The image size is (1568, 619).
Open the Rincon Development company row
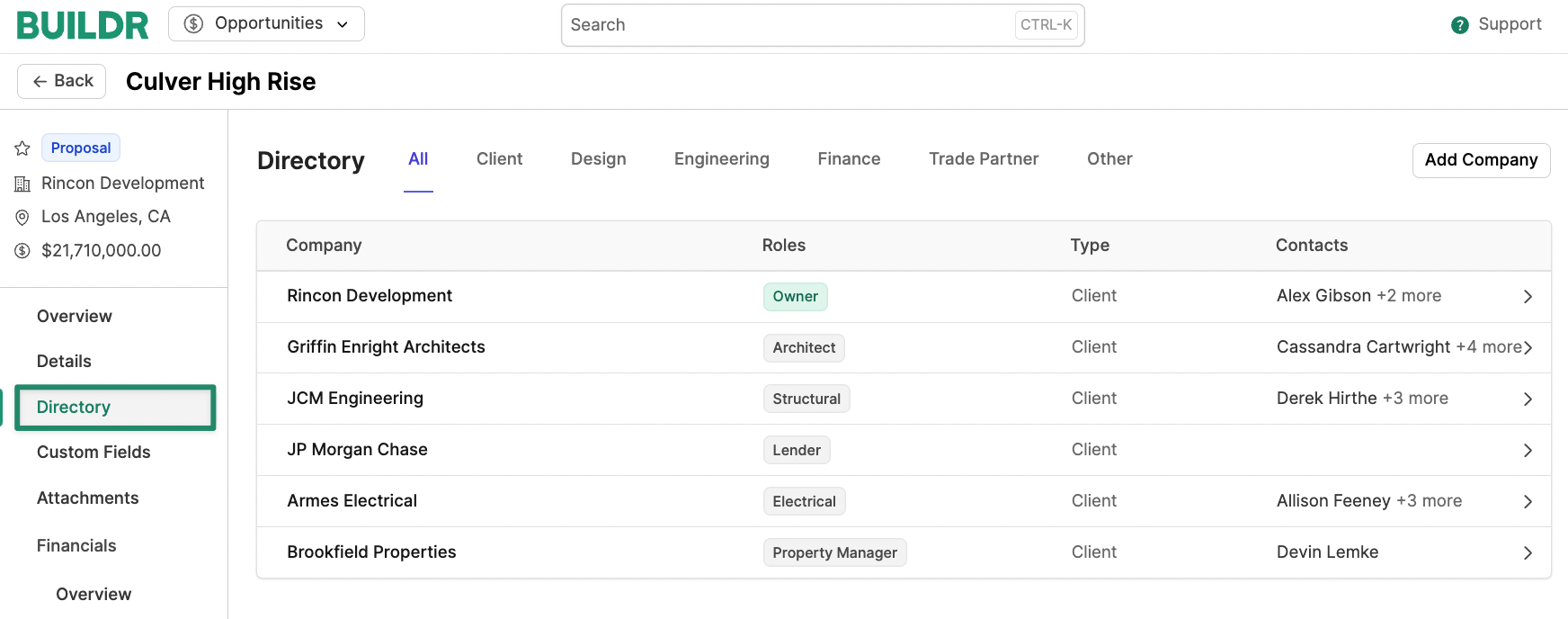tap(904, 297)
